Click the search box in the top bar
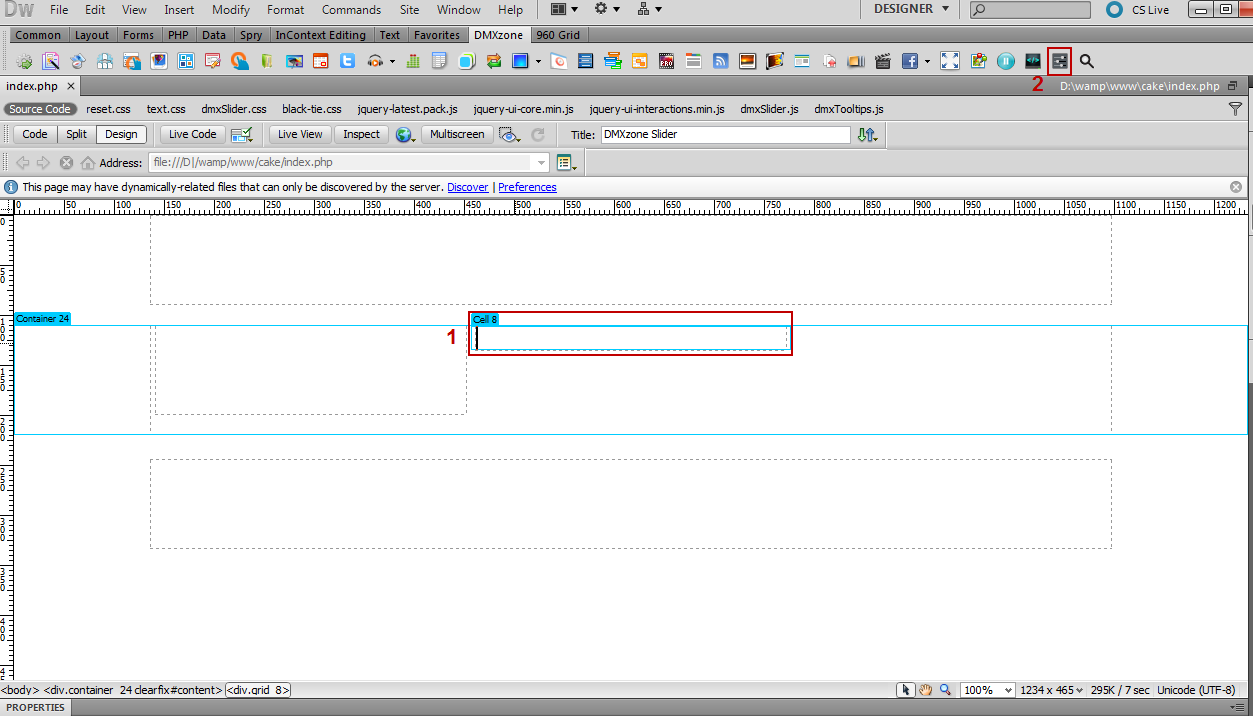Viewport: 1253px width, 716px height. (x=1030, y=10)
